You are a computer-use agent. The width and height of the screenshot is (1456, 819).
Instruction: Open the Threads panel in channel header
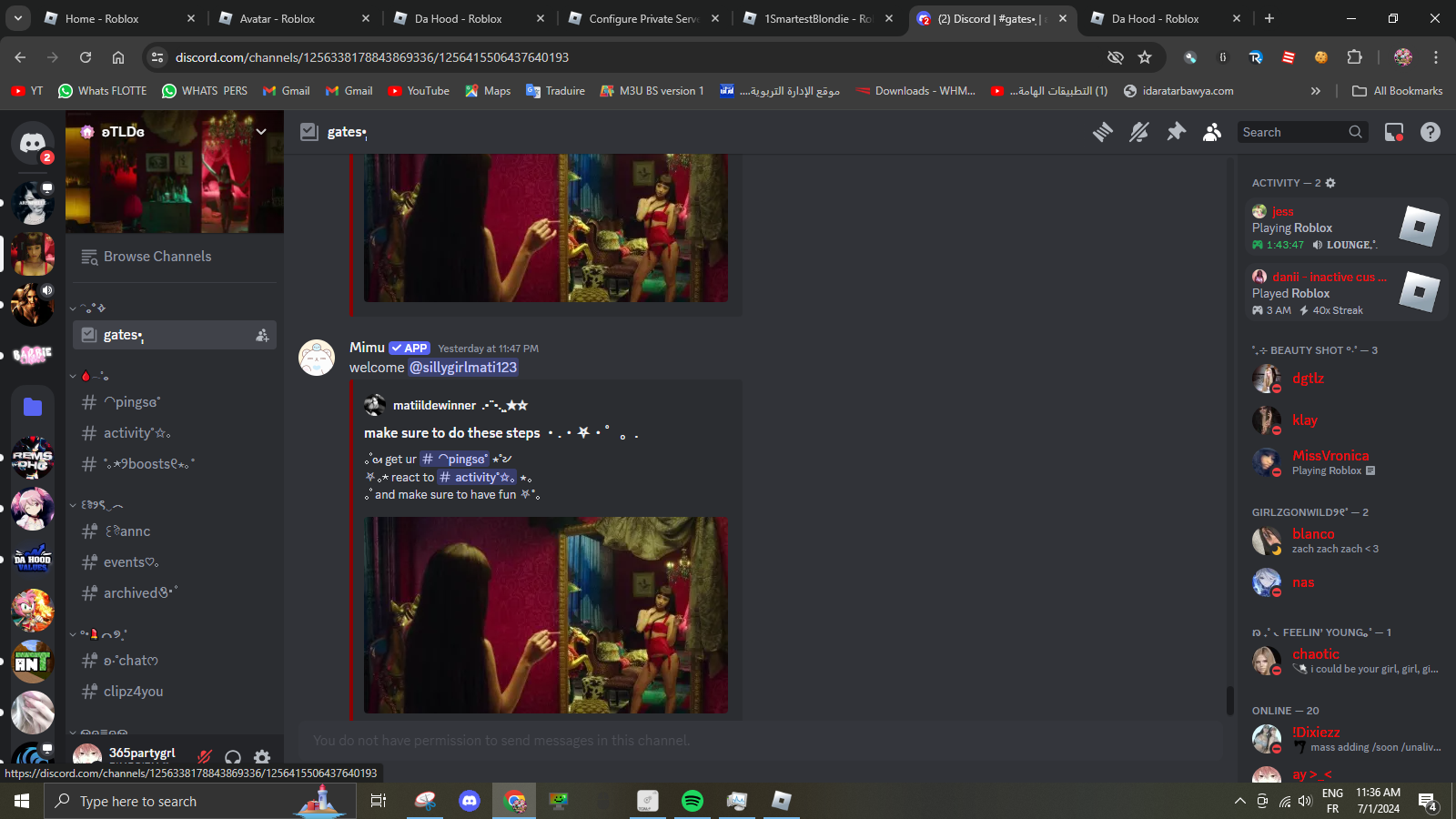pyautogui.click(x=1103, y=132)
